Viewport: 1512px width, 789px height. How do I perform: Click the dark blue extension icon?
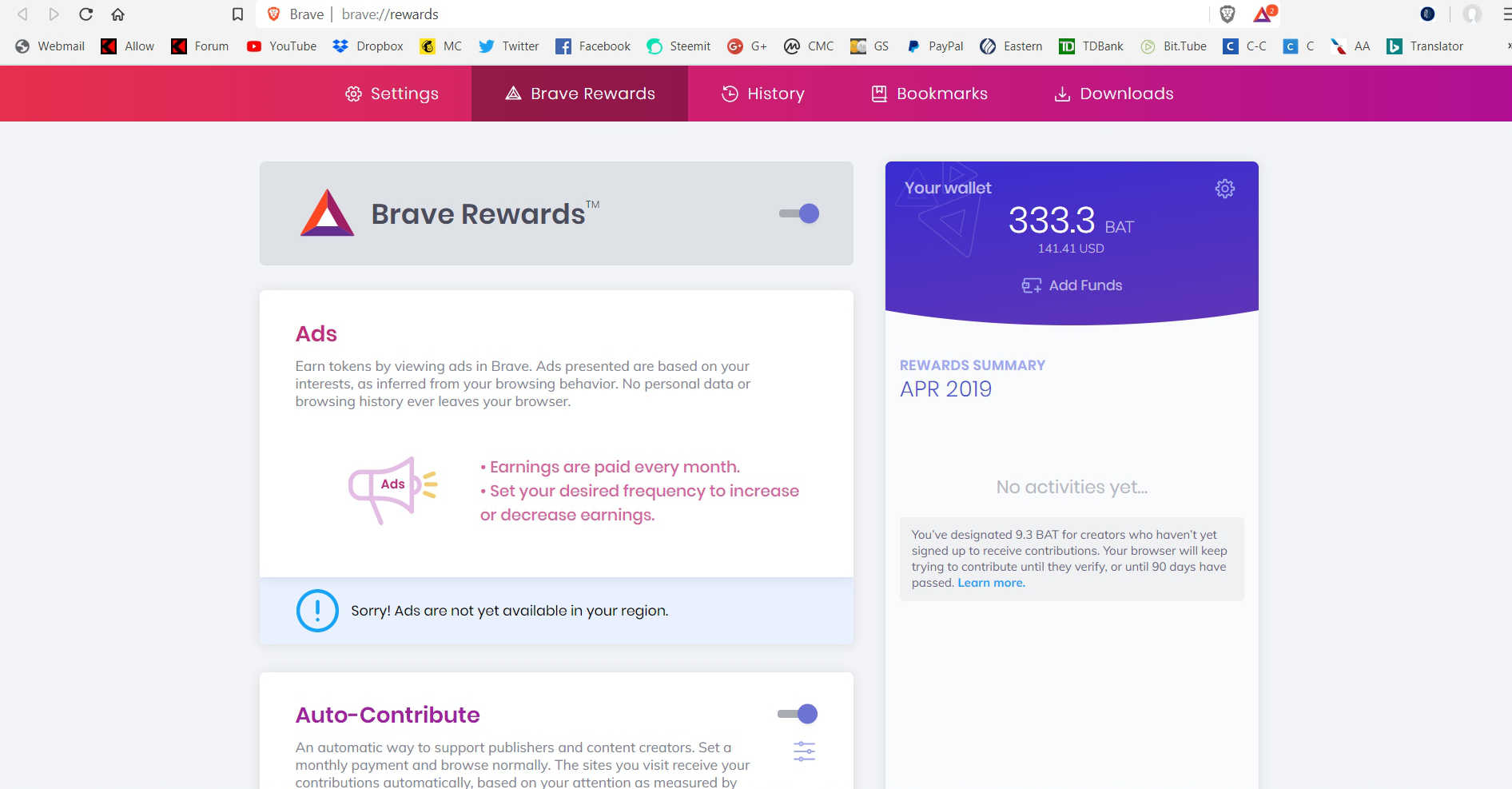point(1427,14)
